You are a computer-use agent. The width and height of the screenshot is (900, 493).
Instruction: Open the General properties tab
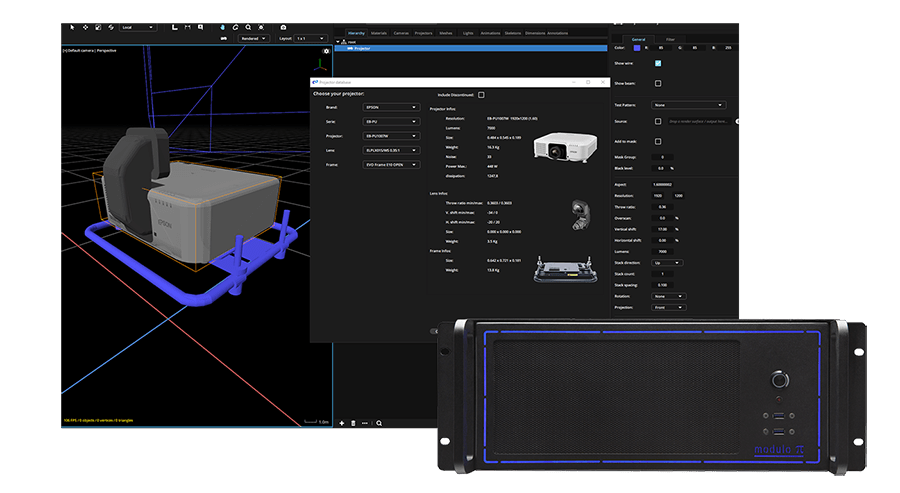(638, 40)
